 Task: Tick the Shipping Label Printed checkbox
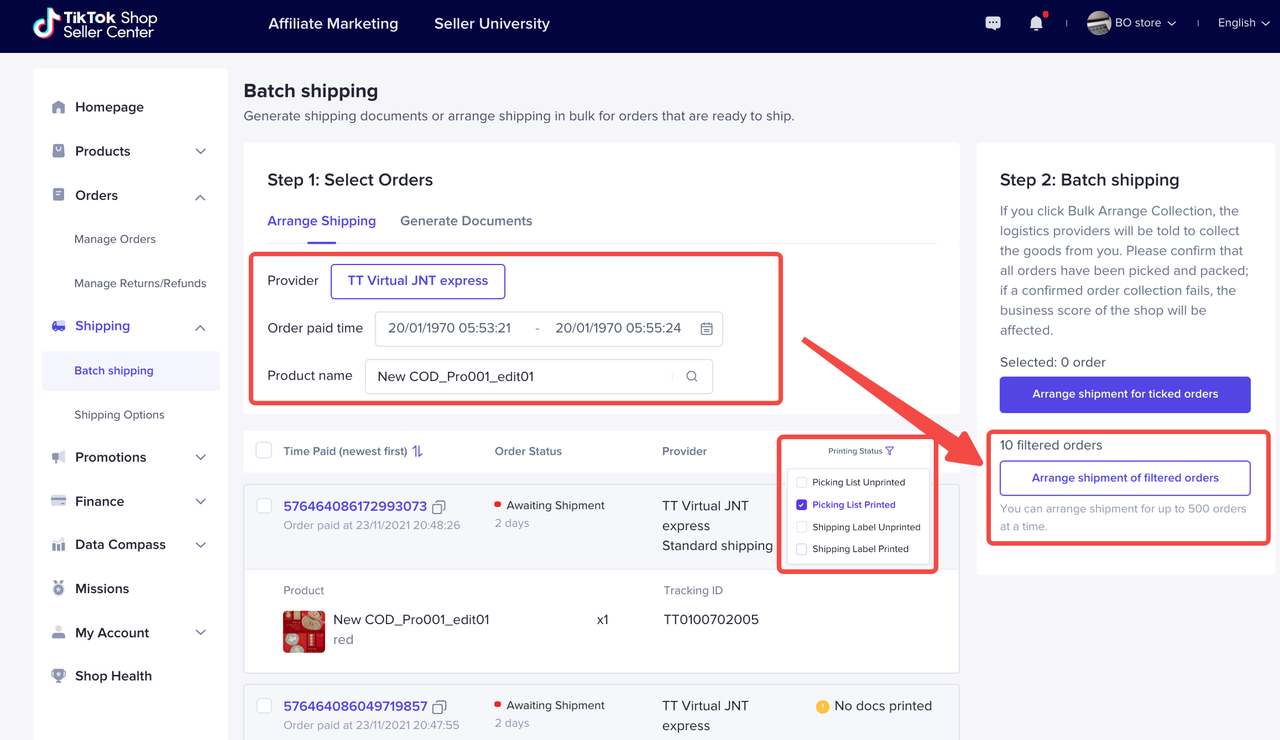(801, 549)
